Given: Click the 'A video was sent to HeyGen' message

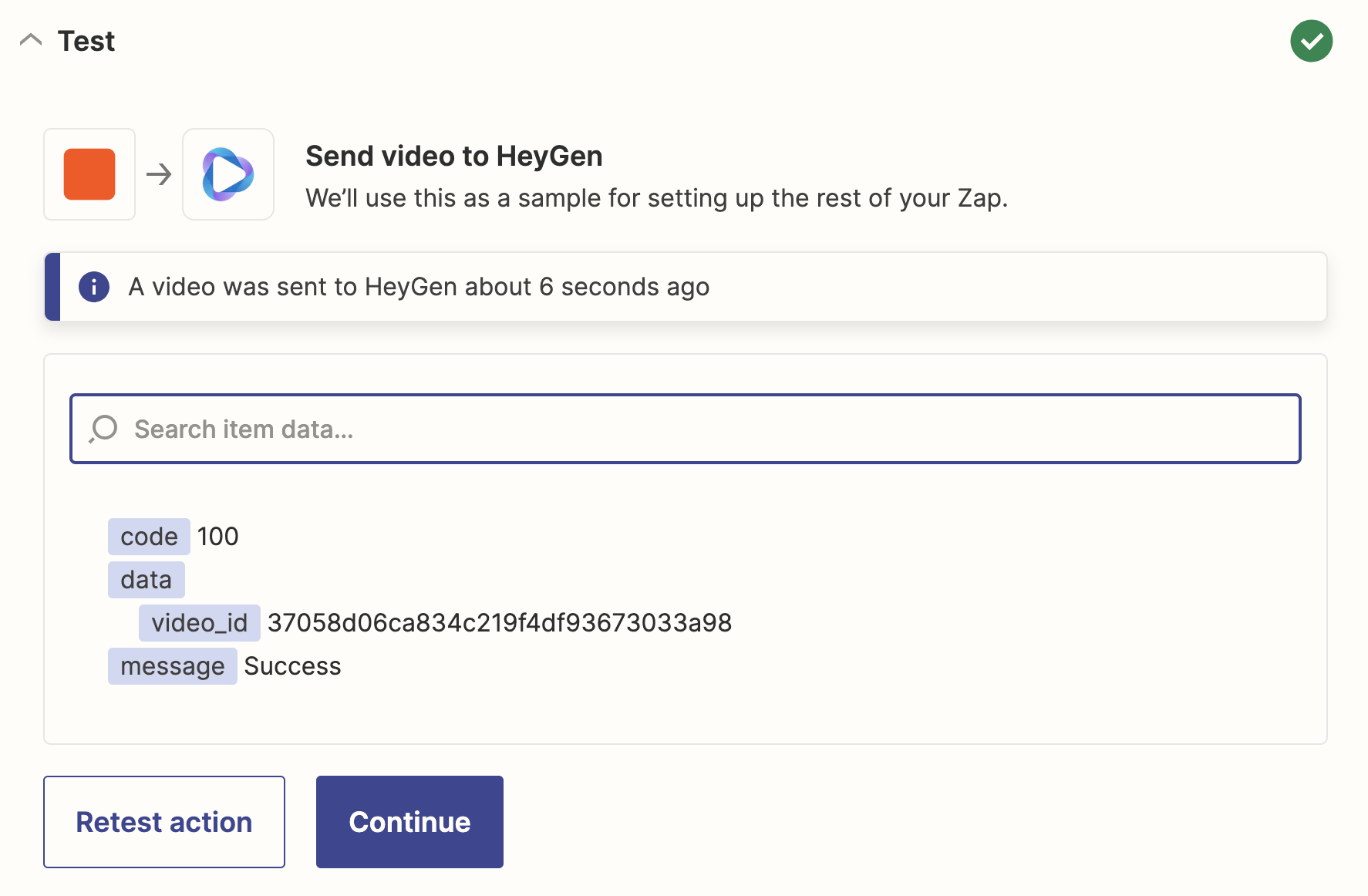Looking at the screenshot, I should (419, 287).
